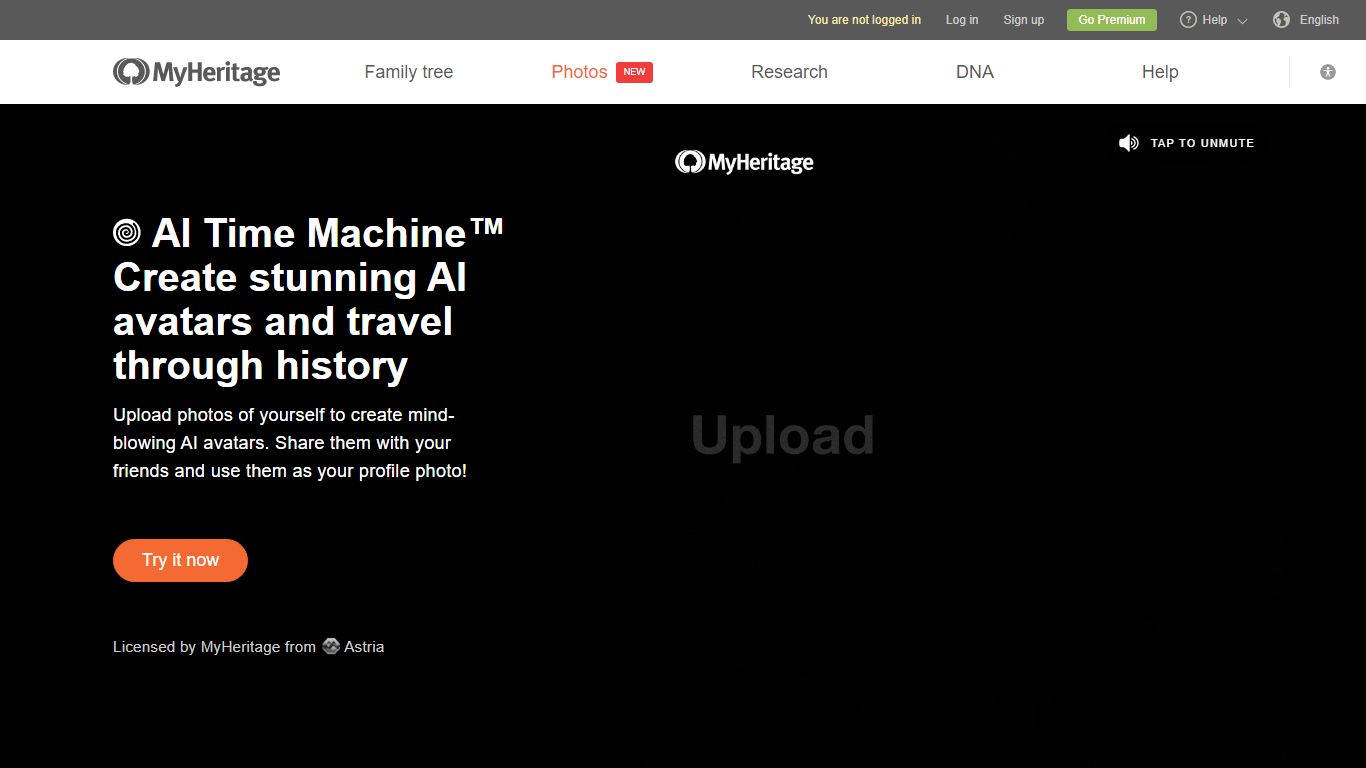The height and width of the screenshot is (768, 1366).
Task: Click the globe icon next to English
Action: (x=1281, y=19)
